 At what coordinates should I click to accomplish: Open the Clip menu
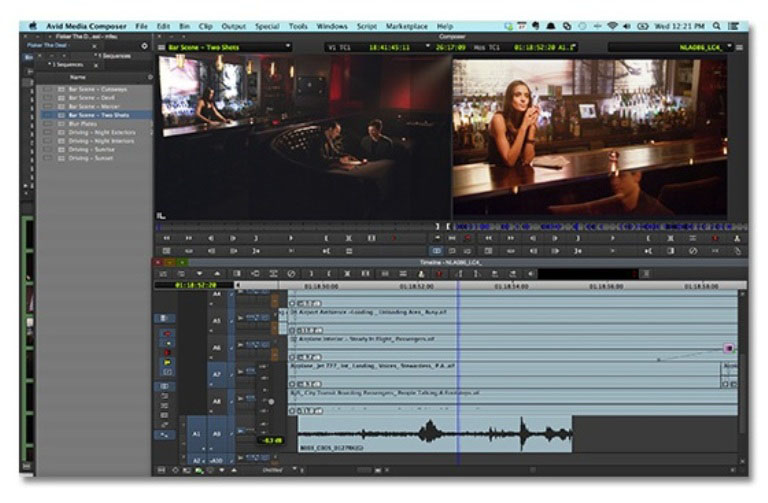(204, 25)
